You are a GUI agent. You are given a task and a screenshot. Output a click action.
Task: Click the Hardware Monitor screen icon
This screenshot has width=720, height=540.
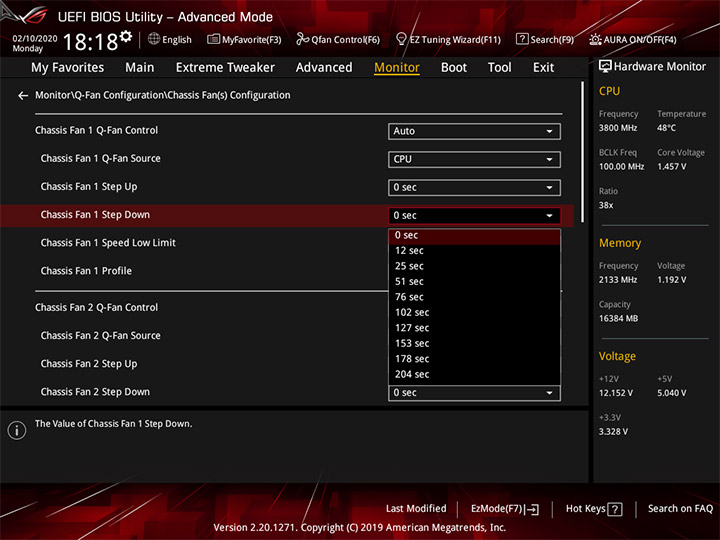click(605, 67)
